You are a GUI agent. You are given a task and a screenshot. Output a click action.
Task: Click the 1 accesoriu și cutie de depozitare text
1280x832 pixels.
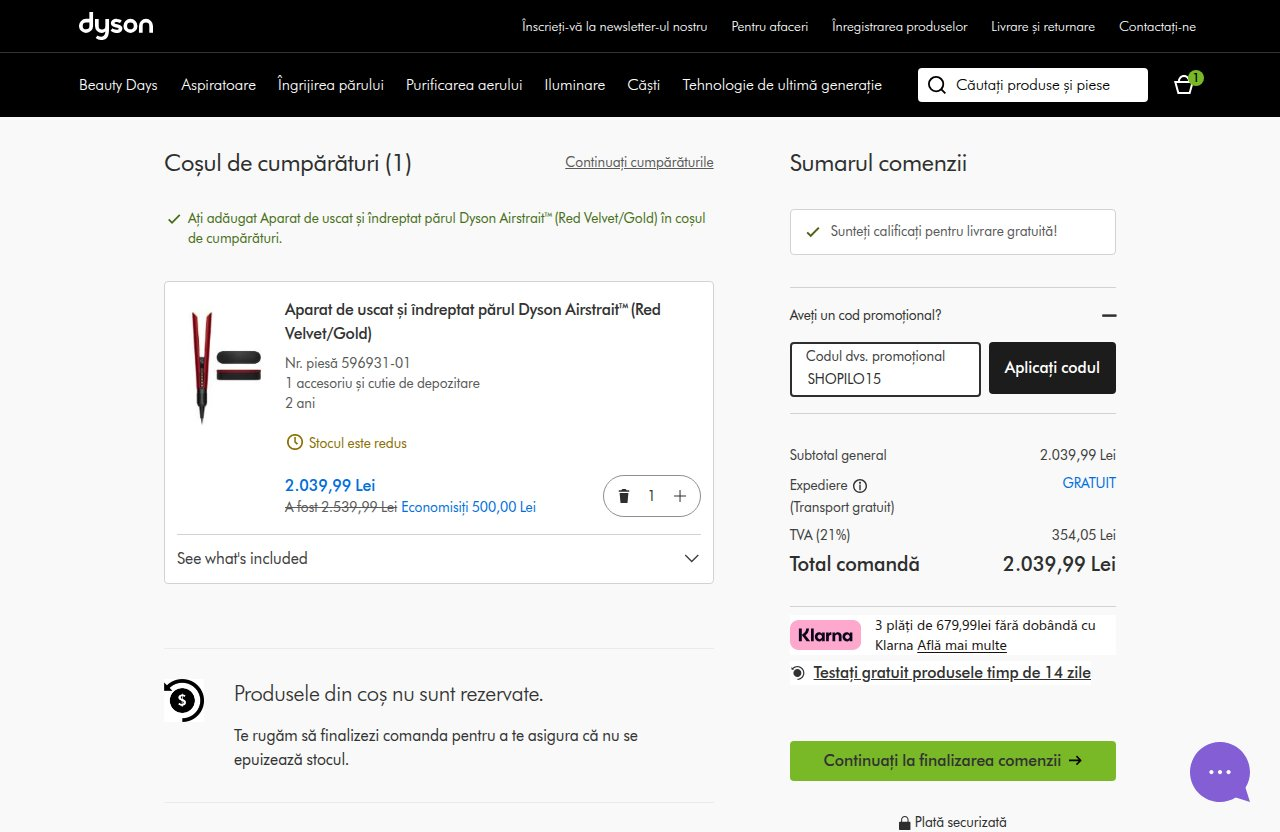click(382, 383)
